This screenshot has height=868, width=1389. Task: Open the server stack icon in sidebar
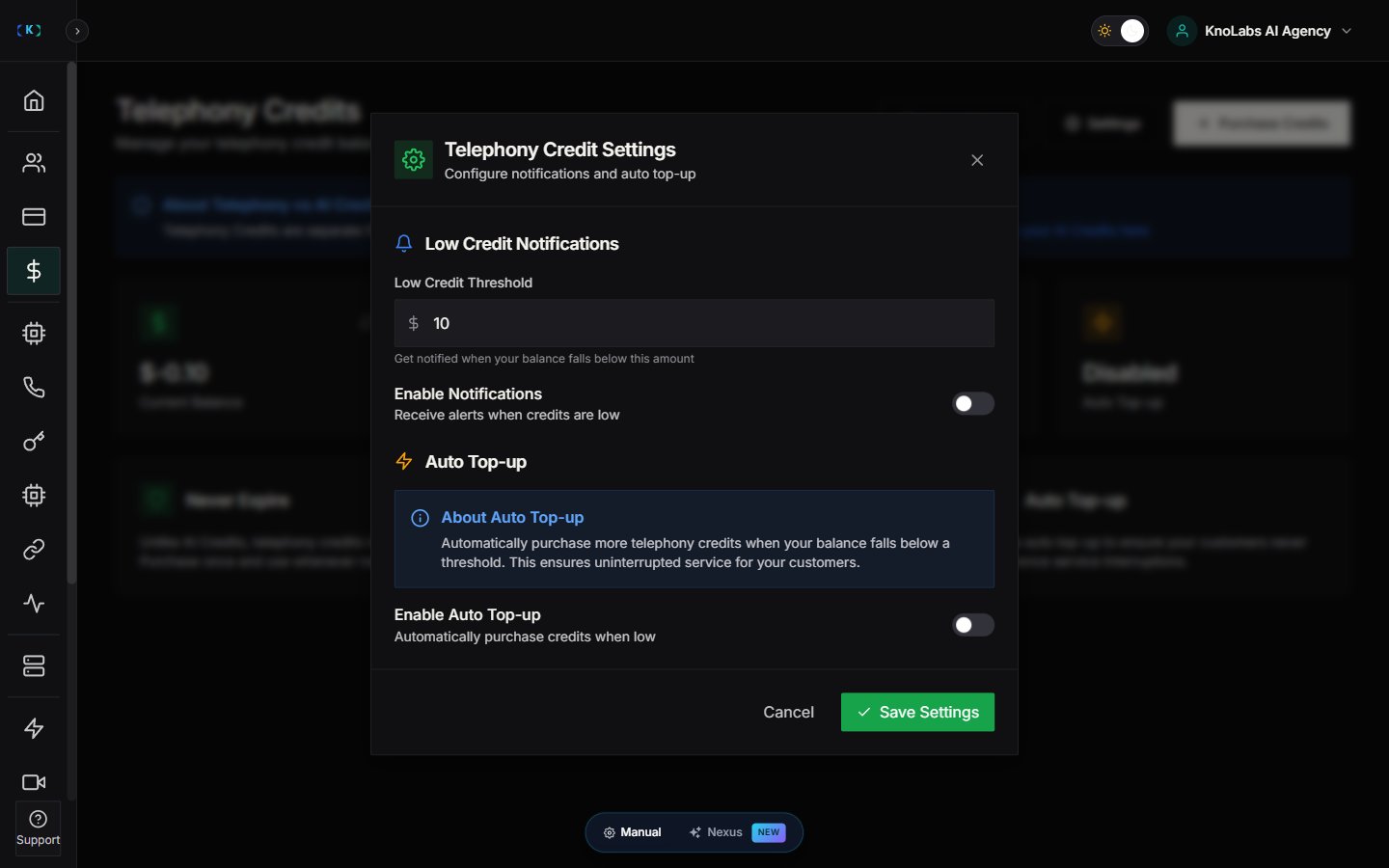(34, 666)
